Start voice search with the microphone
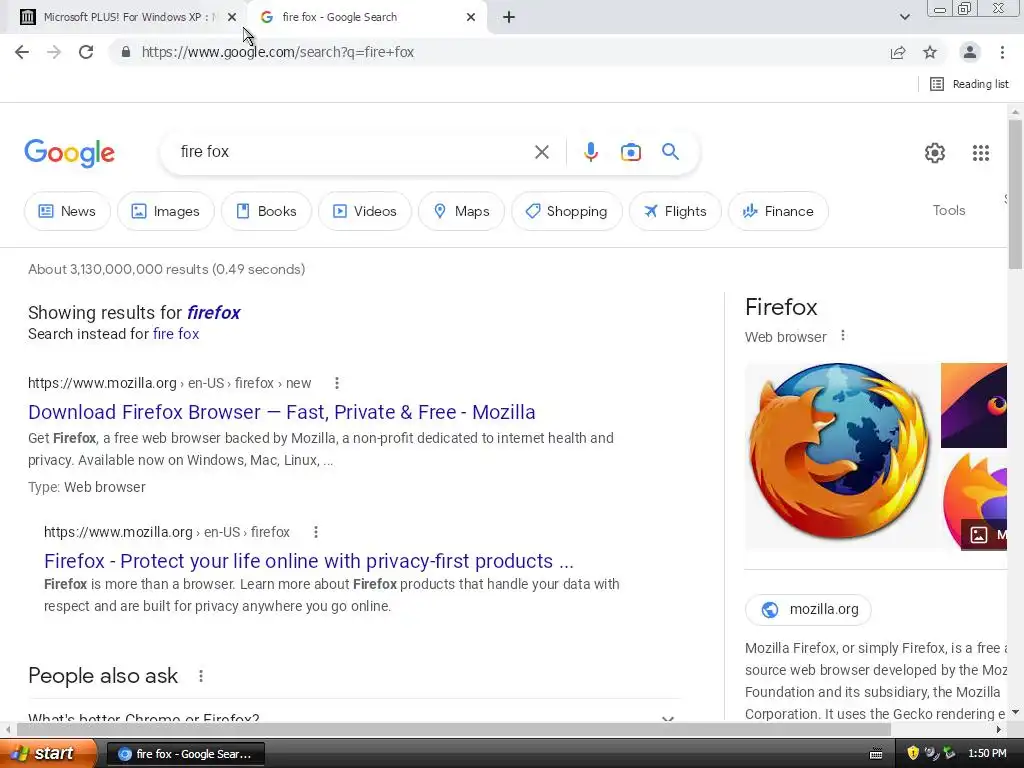Image resolution: width=1024 pixels, height=768 pixels. (590, 152)
